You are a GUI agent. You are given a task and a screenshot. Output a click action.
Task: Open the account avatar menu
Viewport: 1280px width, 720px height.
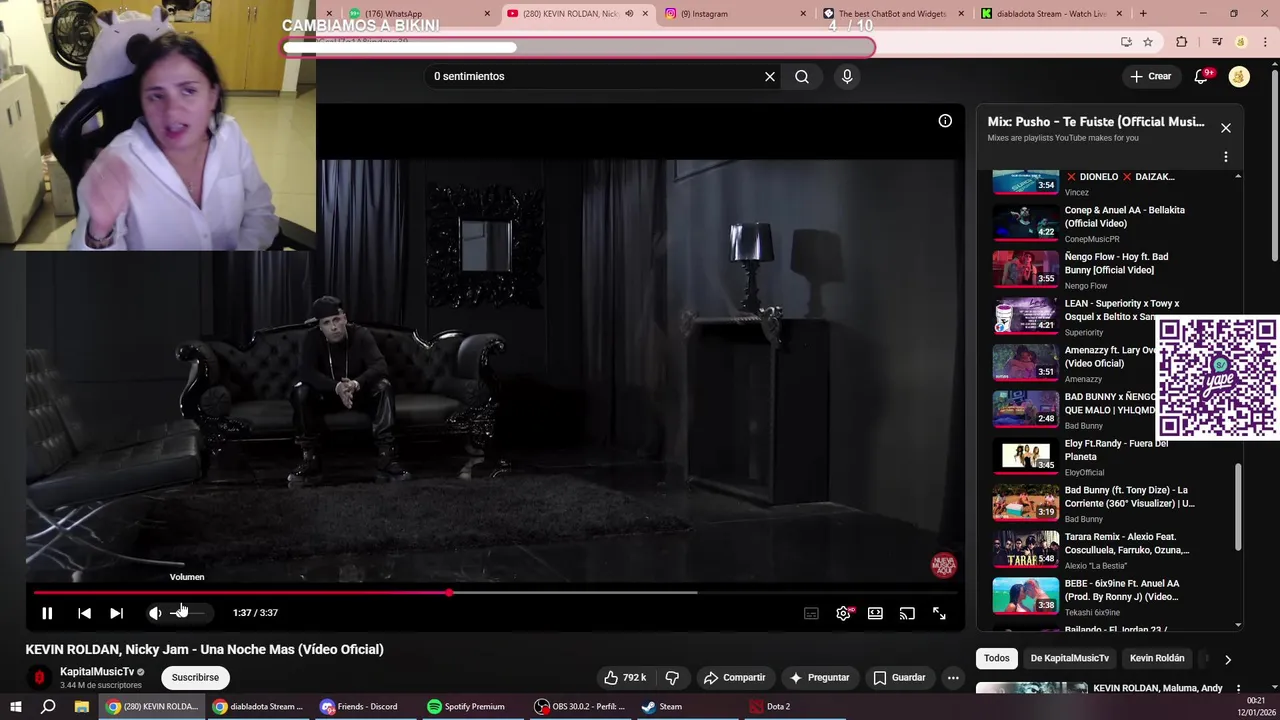[x=1239, y=76]
